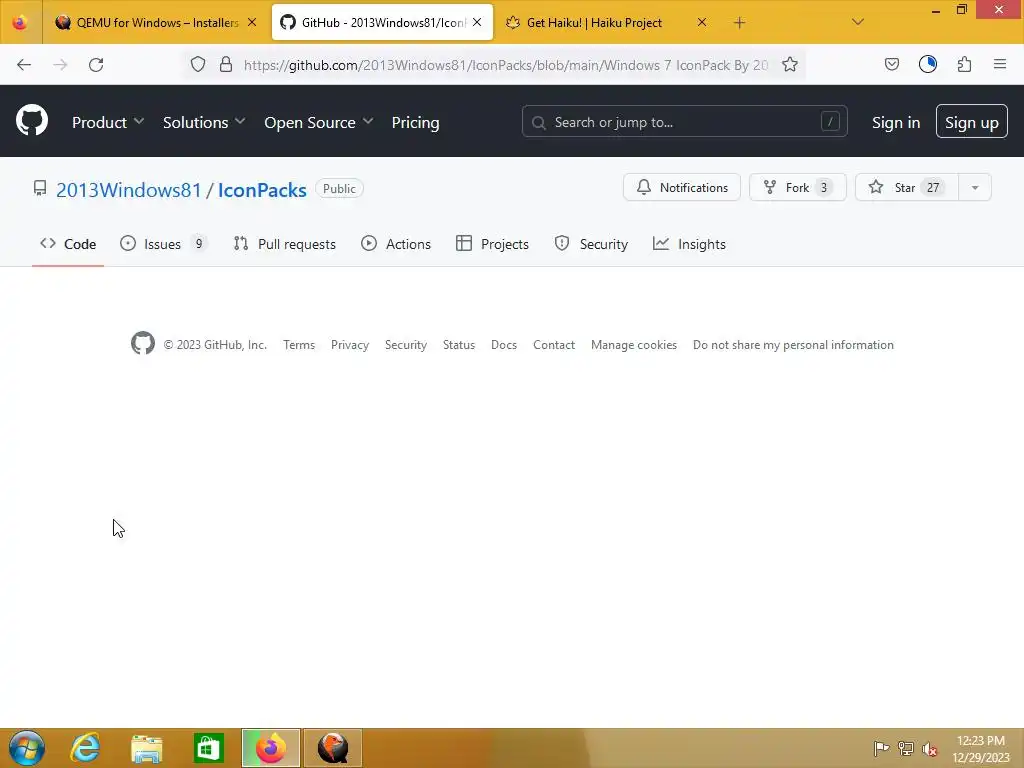
Task: Open the Projects tab
Action: 492,244
